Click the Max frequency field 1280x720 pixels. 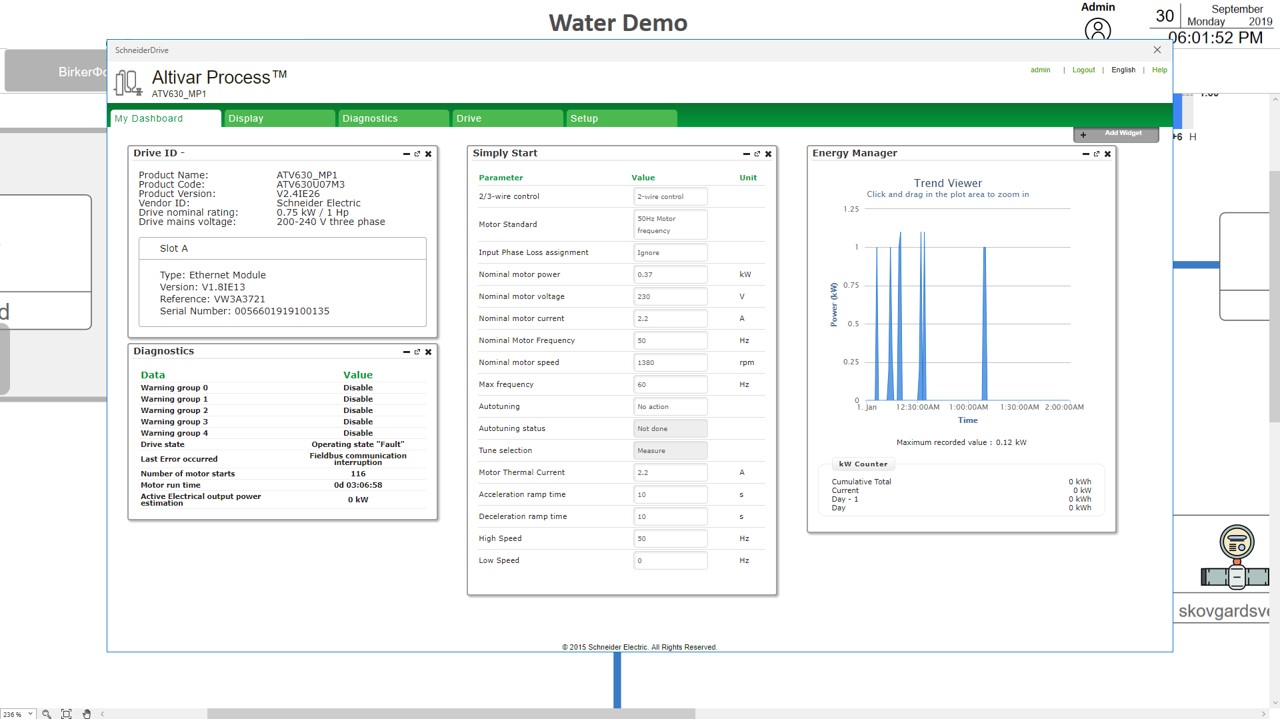[x=670, y=385]
